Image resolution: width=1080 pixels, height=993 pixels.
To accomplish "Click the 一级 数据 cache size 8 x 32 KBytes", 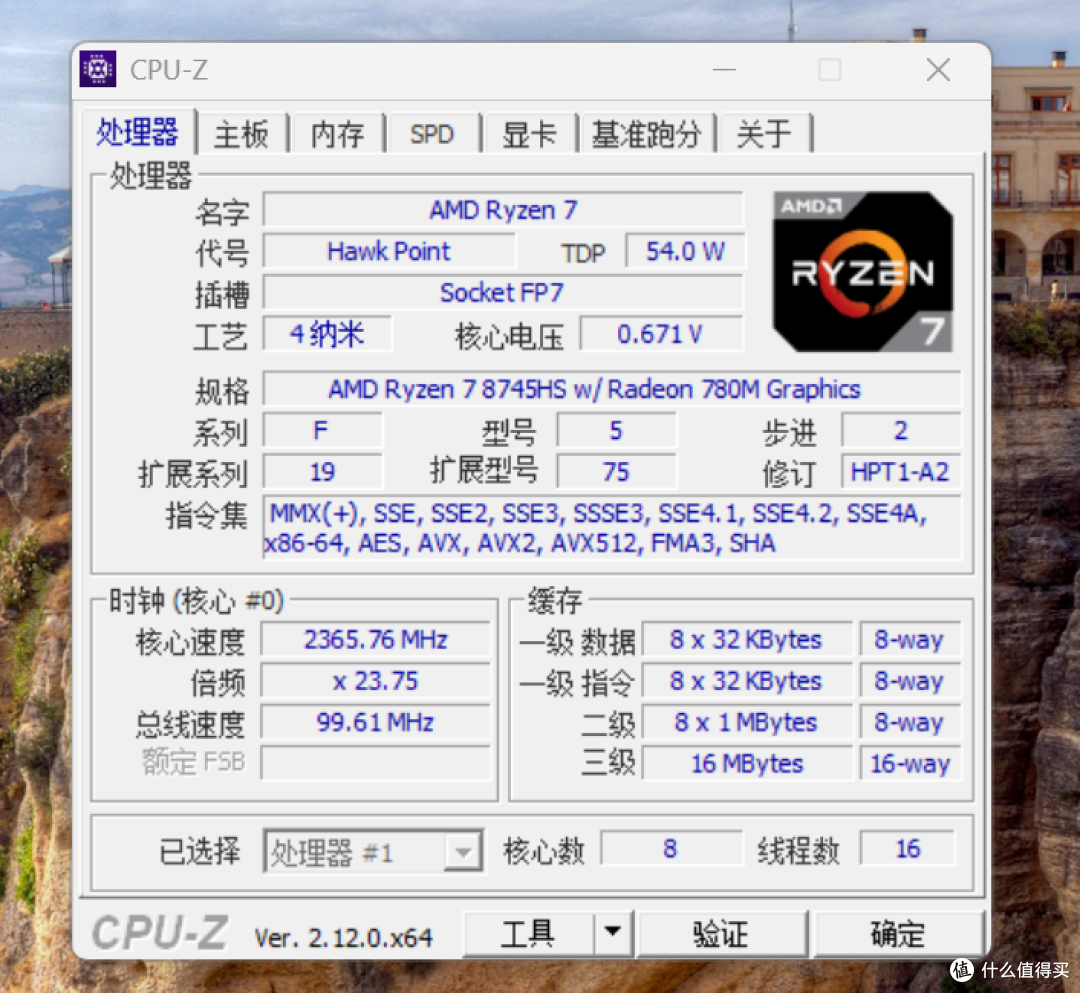I will click(x=747, y=640).
